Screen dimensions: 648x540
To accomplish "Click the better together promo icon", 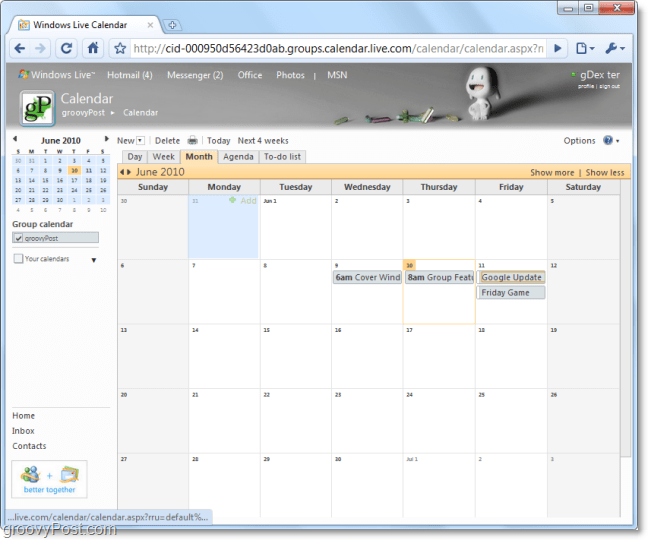I will tap(50, 479).
